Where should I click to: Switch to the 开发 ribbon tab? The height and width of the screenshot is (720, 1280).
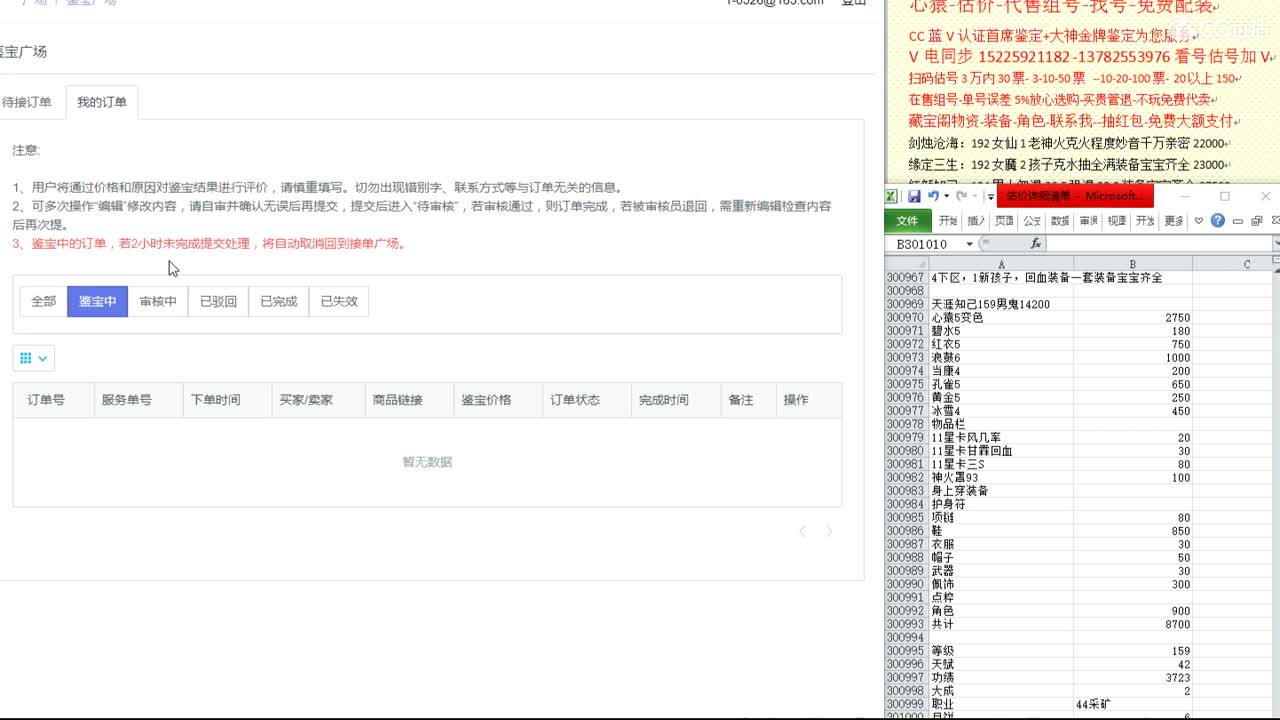(1145, 221)
